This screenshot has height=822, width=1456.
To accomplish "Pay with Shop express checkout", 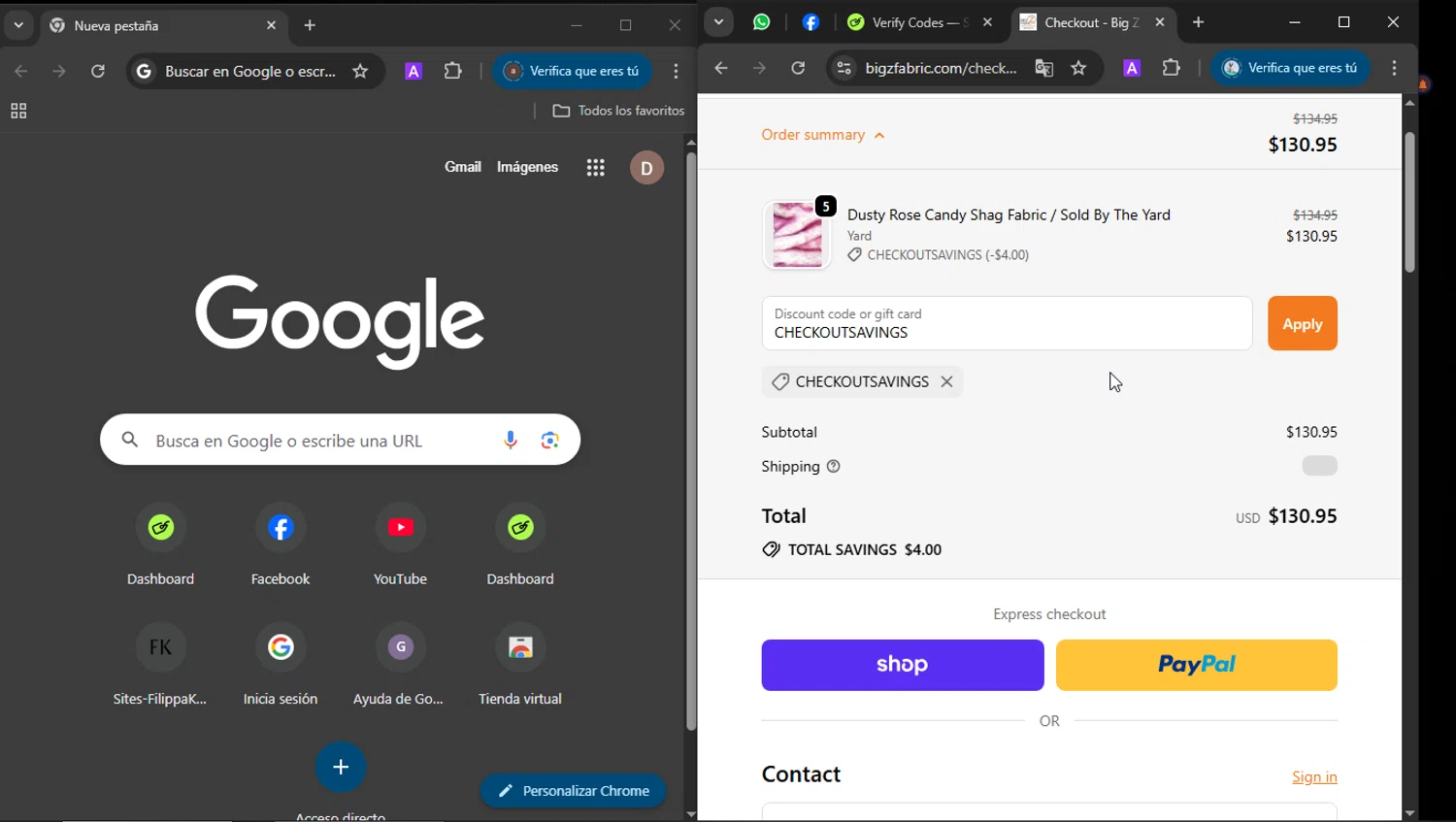I will tap(903, 665).
